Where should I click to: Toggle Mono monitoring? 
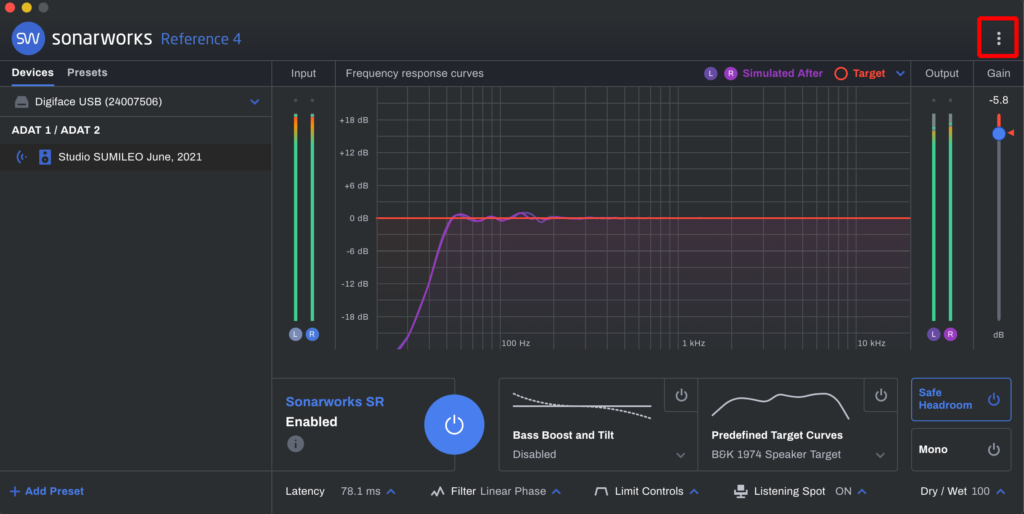tap(961, 449)
